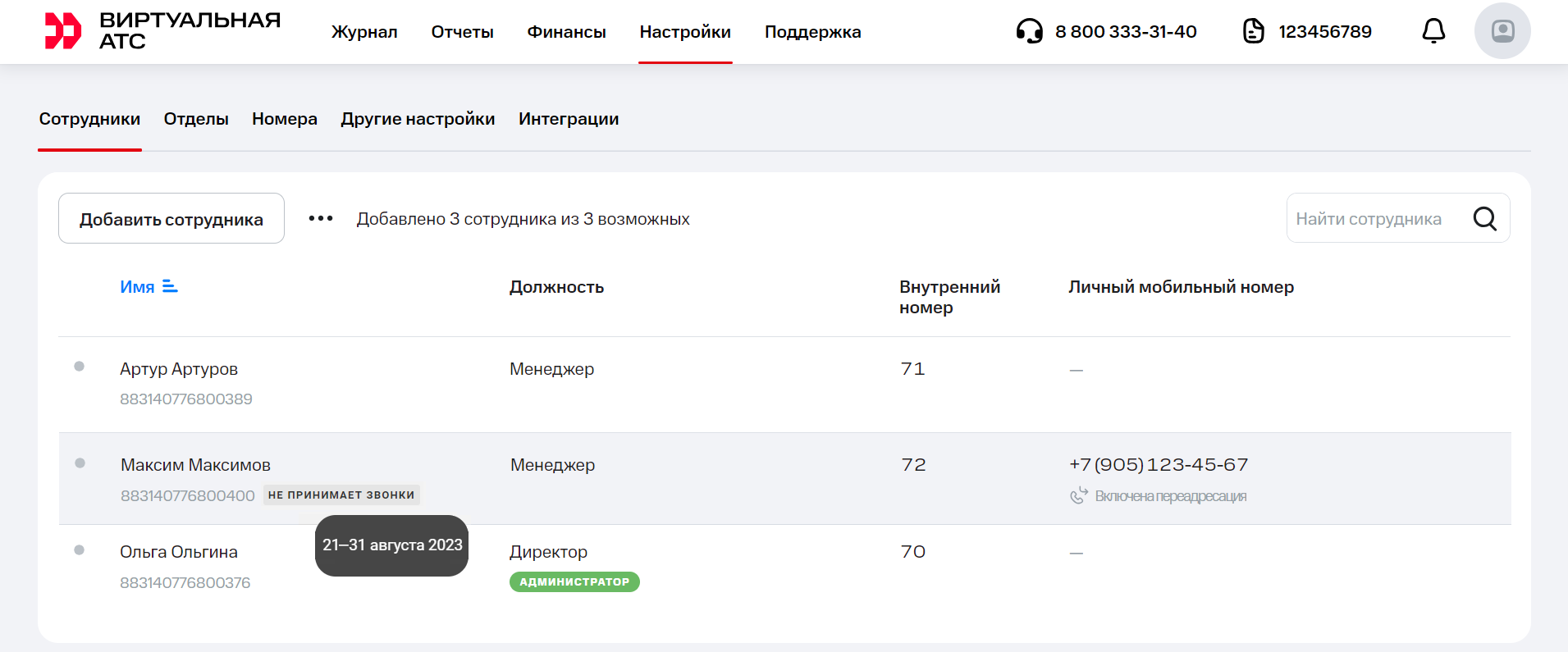Open the Журнал menu item

tap(364, 32)
